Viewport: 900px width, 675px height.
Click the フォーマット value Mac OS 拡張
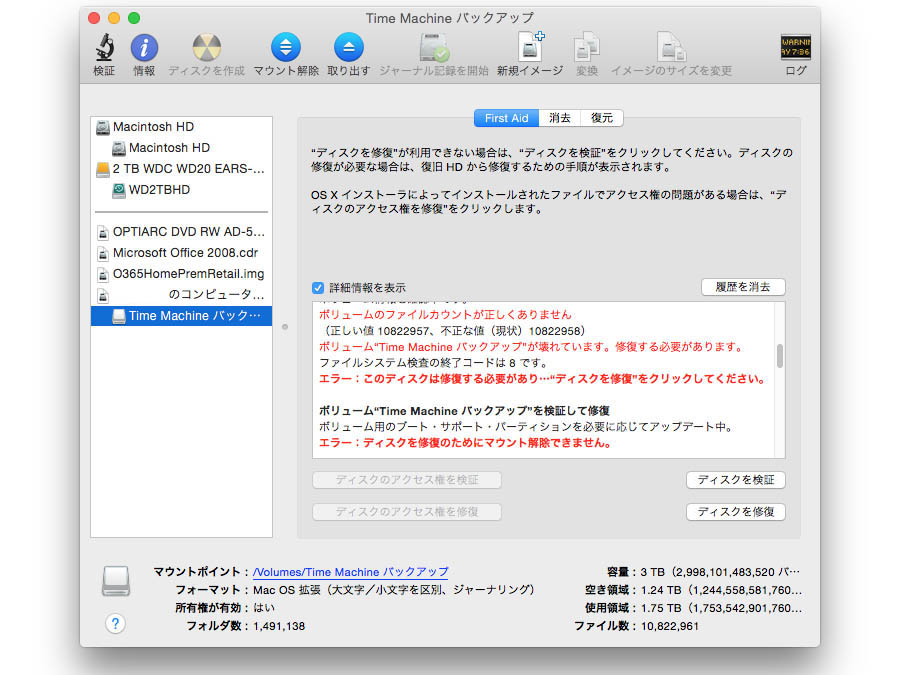click(x=394, y=590)
